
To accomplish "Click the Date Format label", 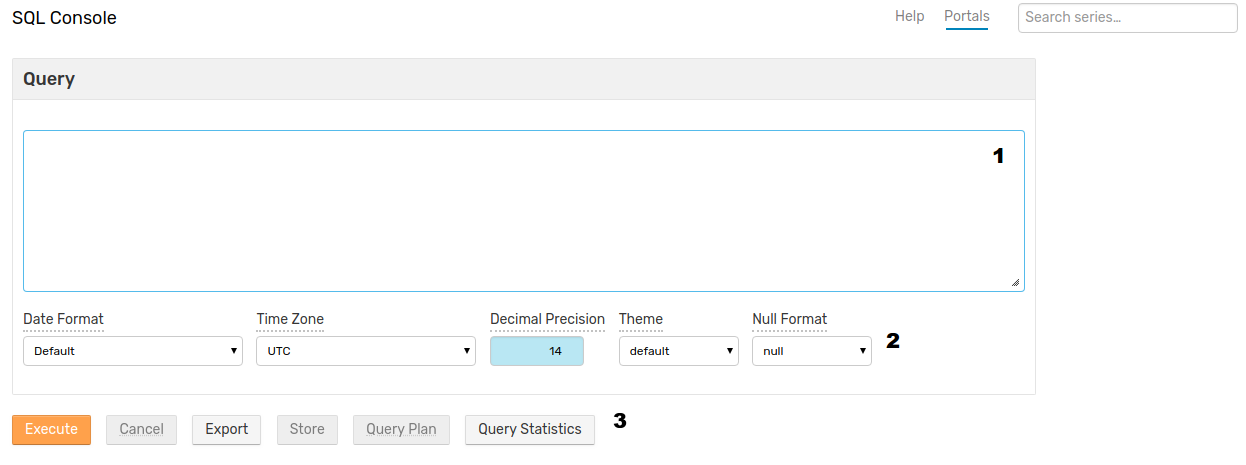I will pos(64,319).
